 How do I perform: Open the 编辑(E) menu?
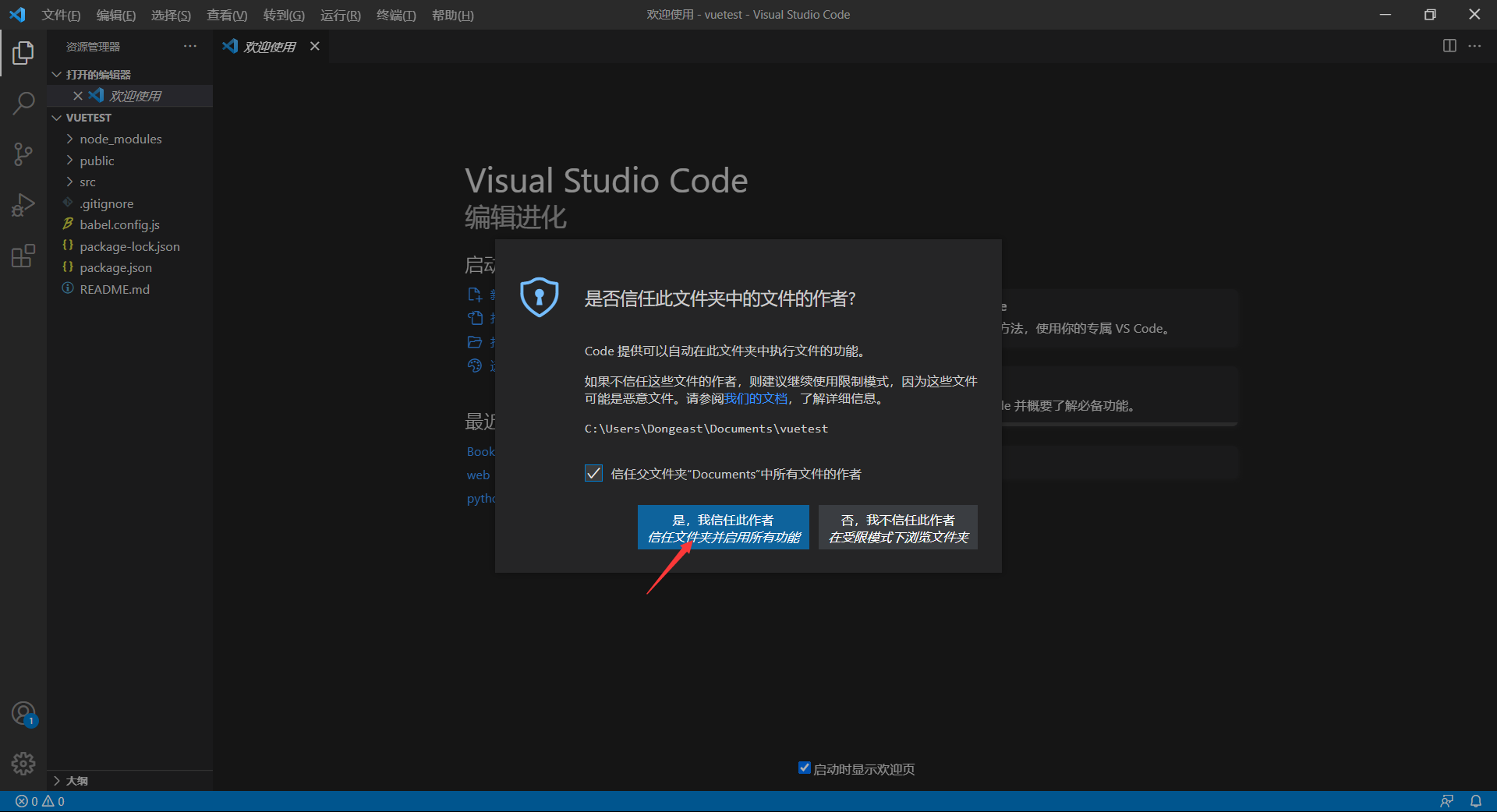[x=116, y=15]
